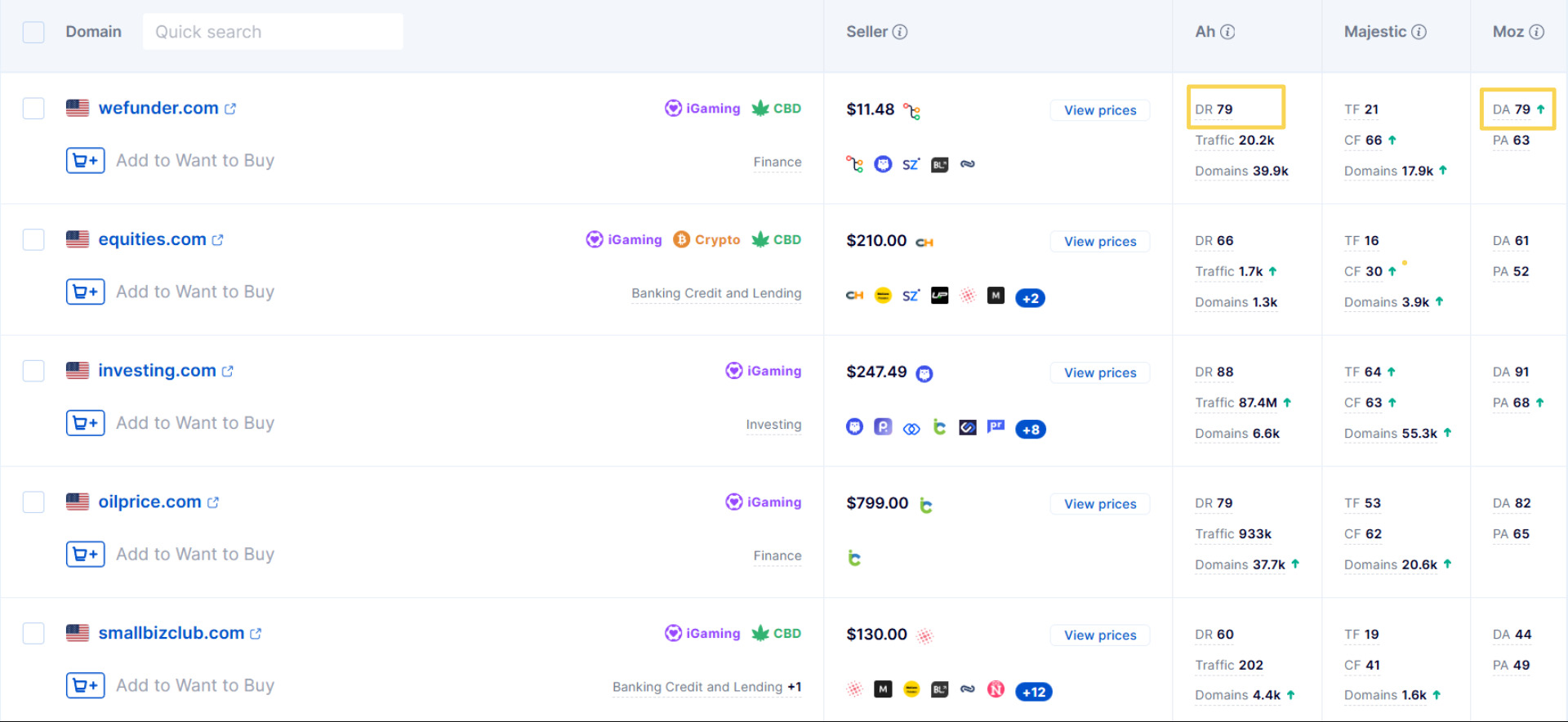Click the Quick search input field

273,32
